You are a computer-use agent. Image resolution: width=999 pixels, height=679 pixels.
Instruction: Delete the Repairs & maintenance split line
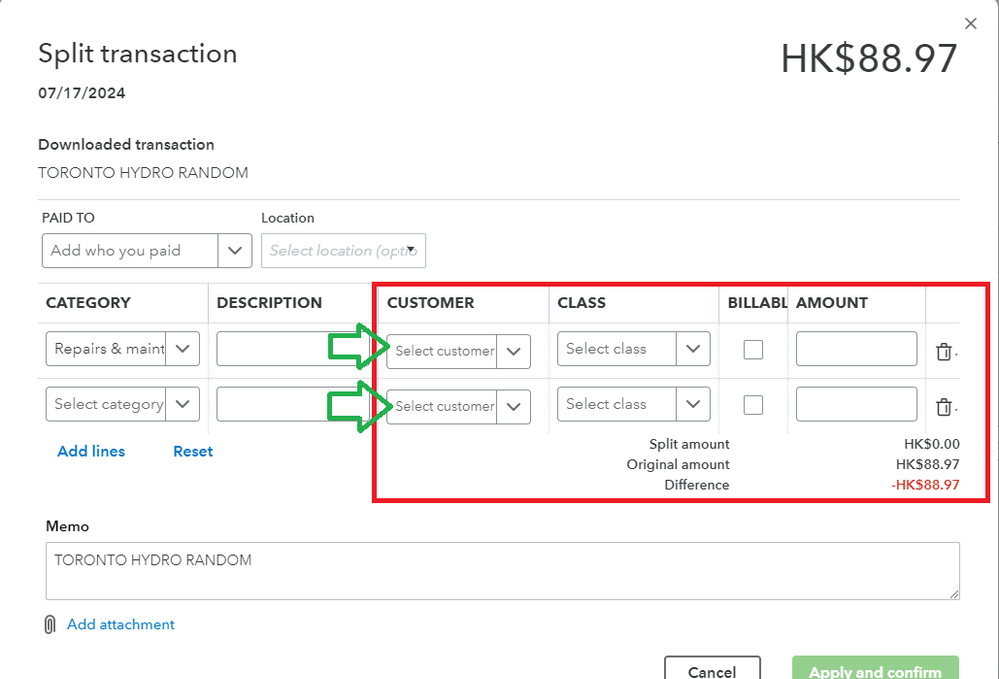pos(944,351)
